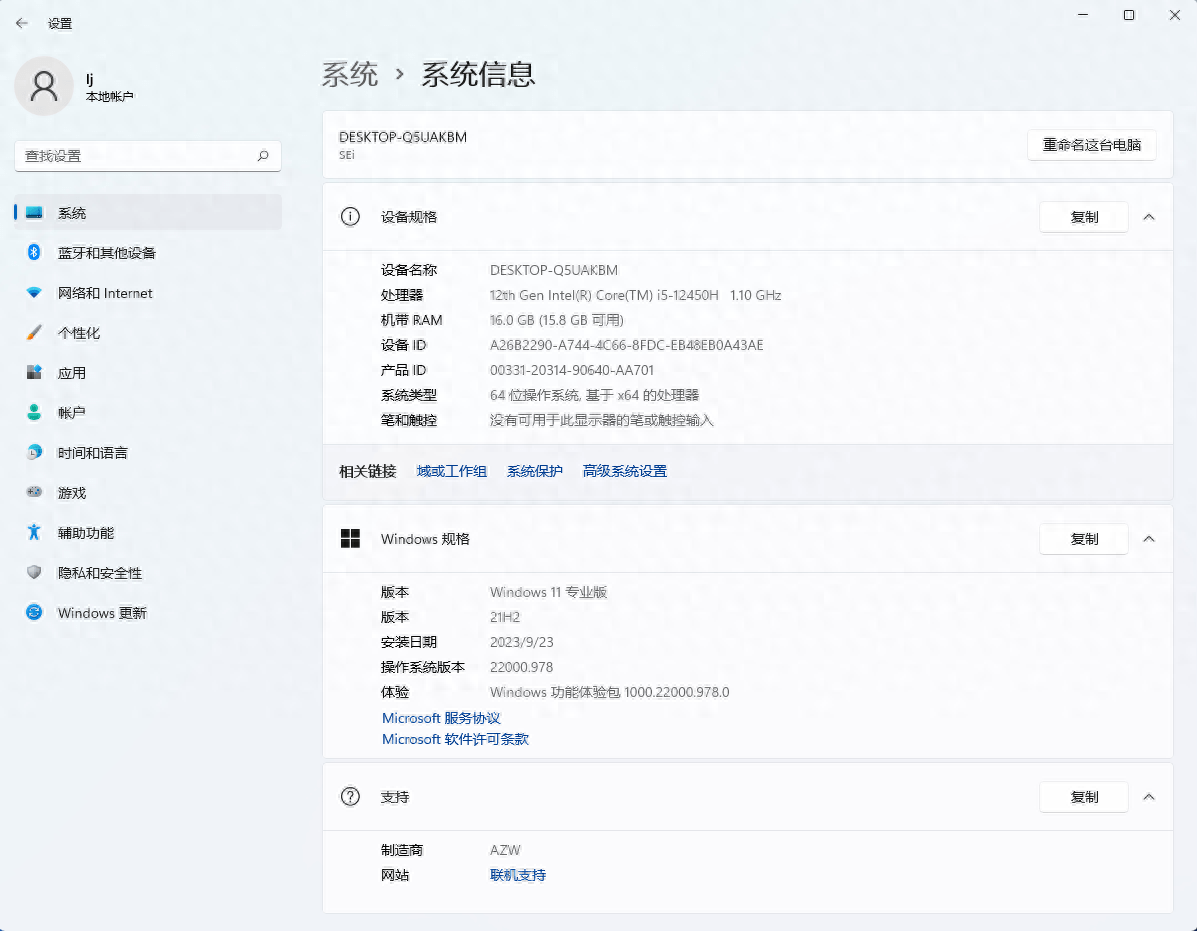Click the gamepad icon for 游戏

click(x=34, y=492)
